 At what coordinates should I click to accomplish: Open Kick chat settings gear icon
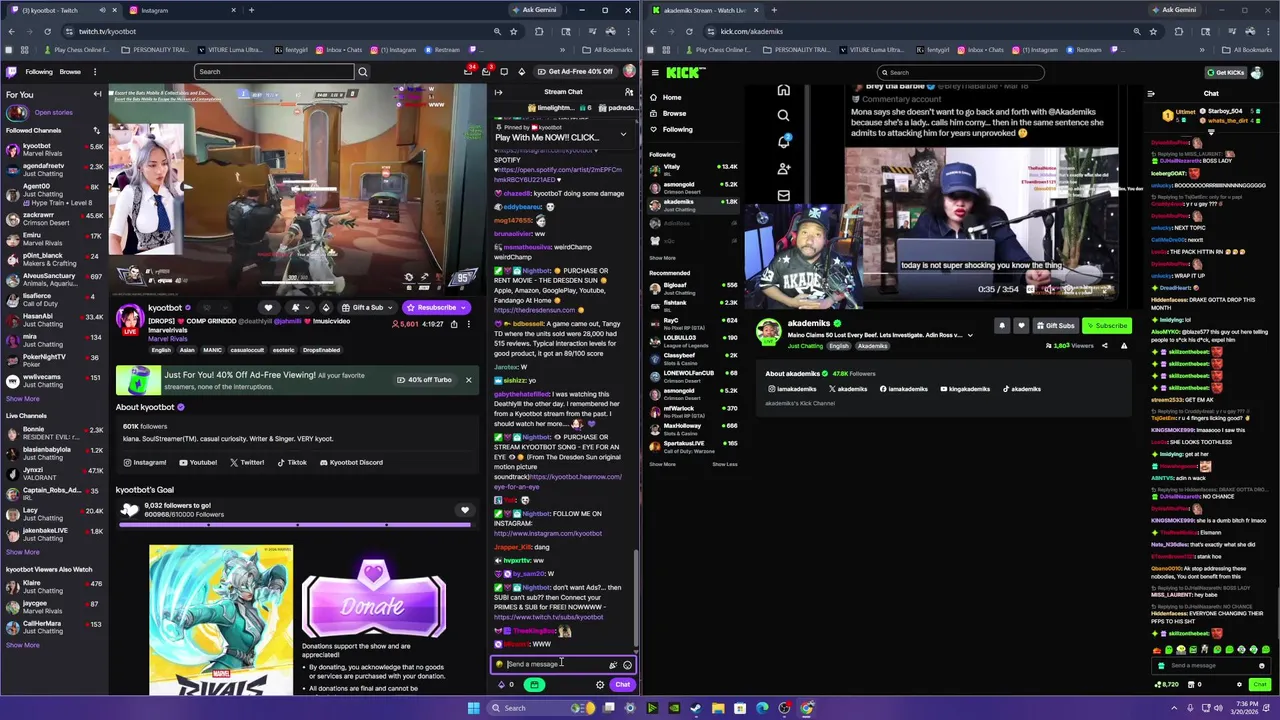pyautogui.click(x=1239, y=685)
